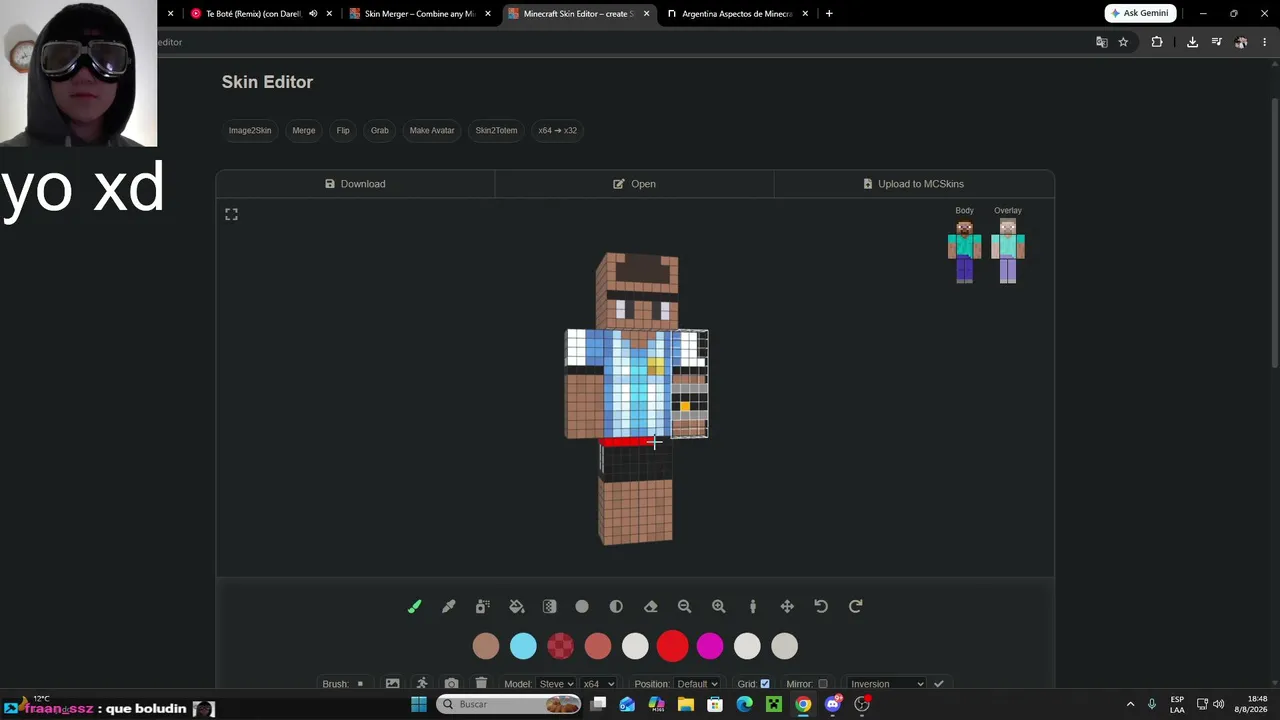Open the x64 resolution dropdown
The width and height of the screenshot is (1280, 720).
pyautogui.click(x=598, y=684)
